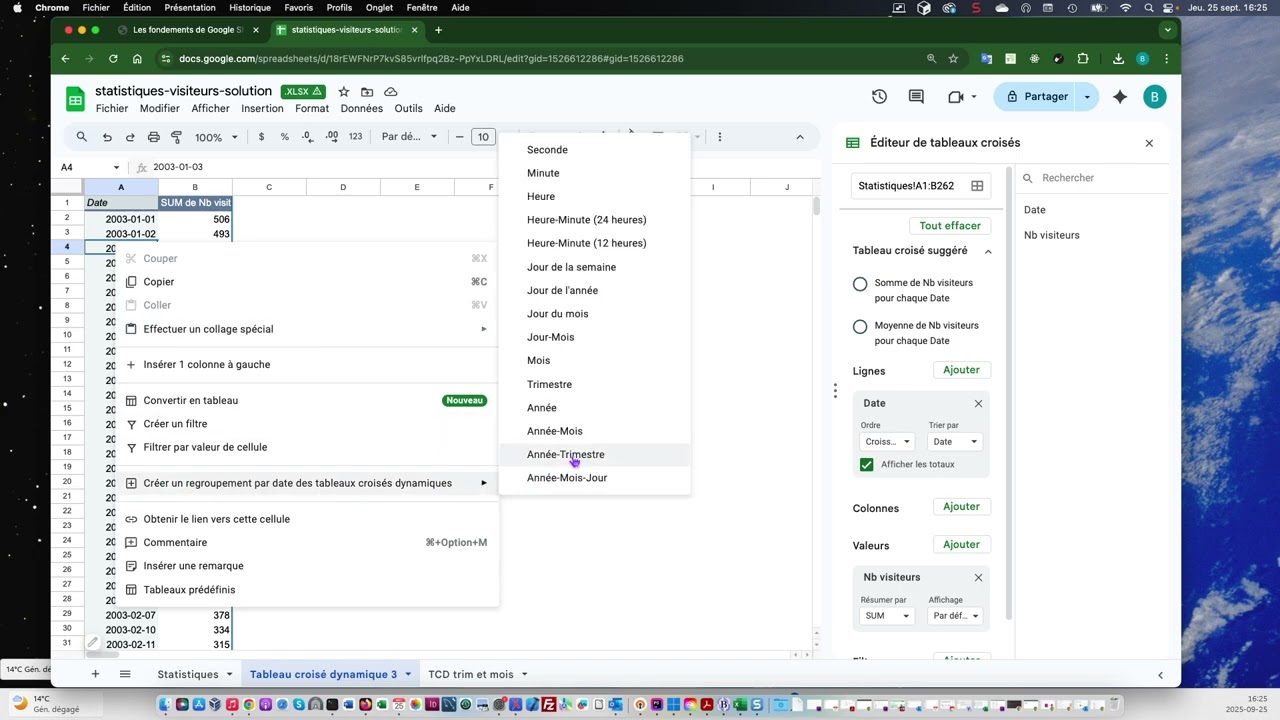
Task: Click the move to folder icon
Action: (367, 92)
